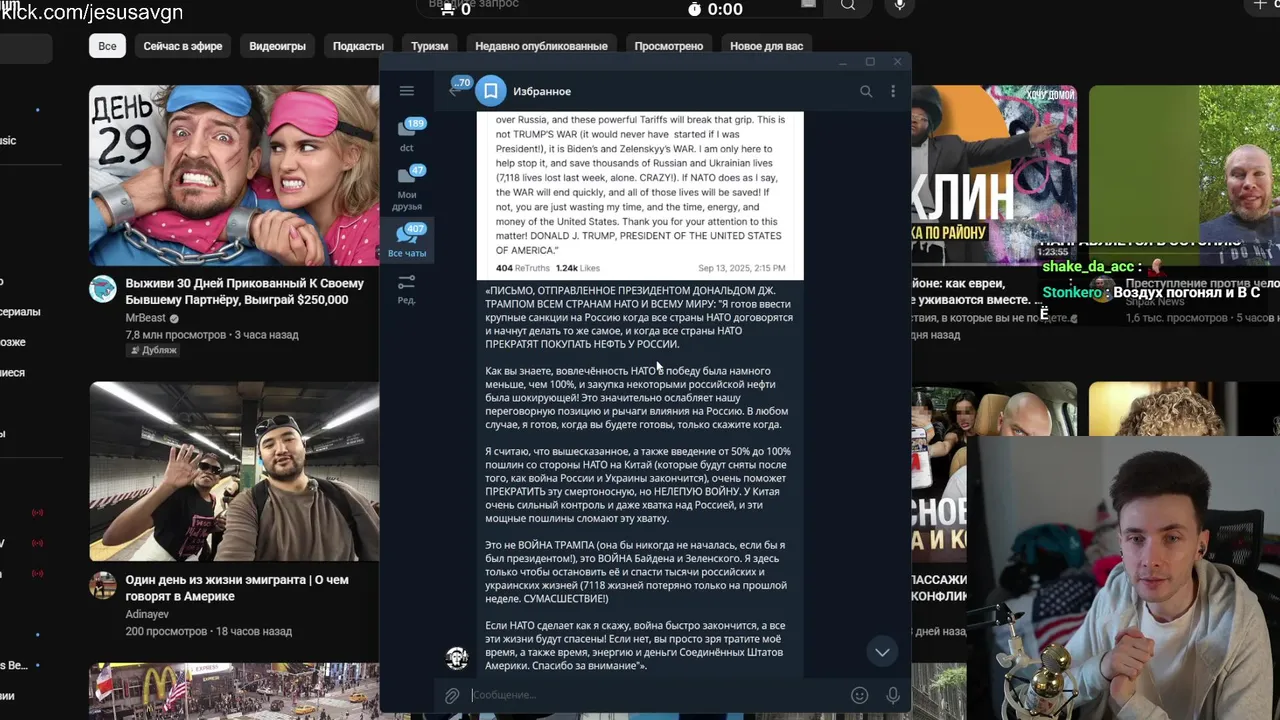Viewport: 1280px width, 720px height.
Task: Click the 404 ReTruths count in post
Action: (523, 268)
